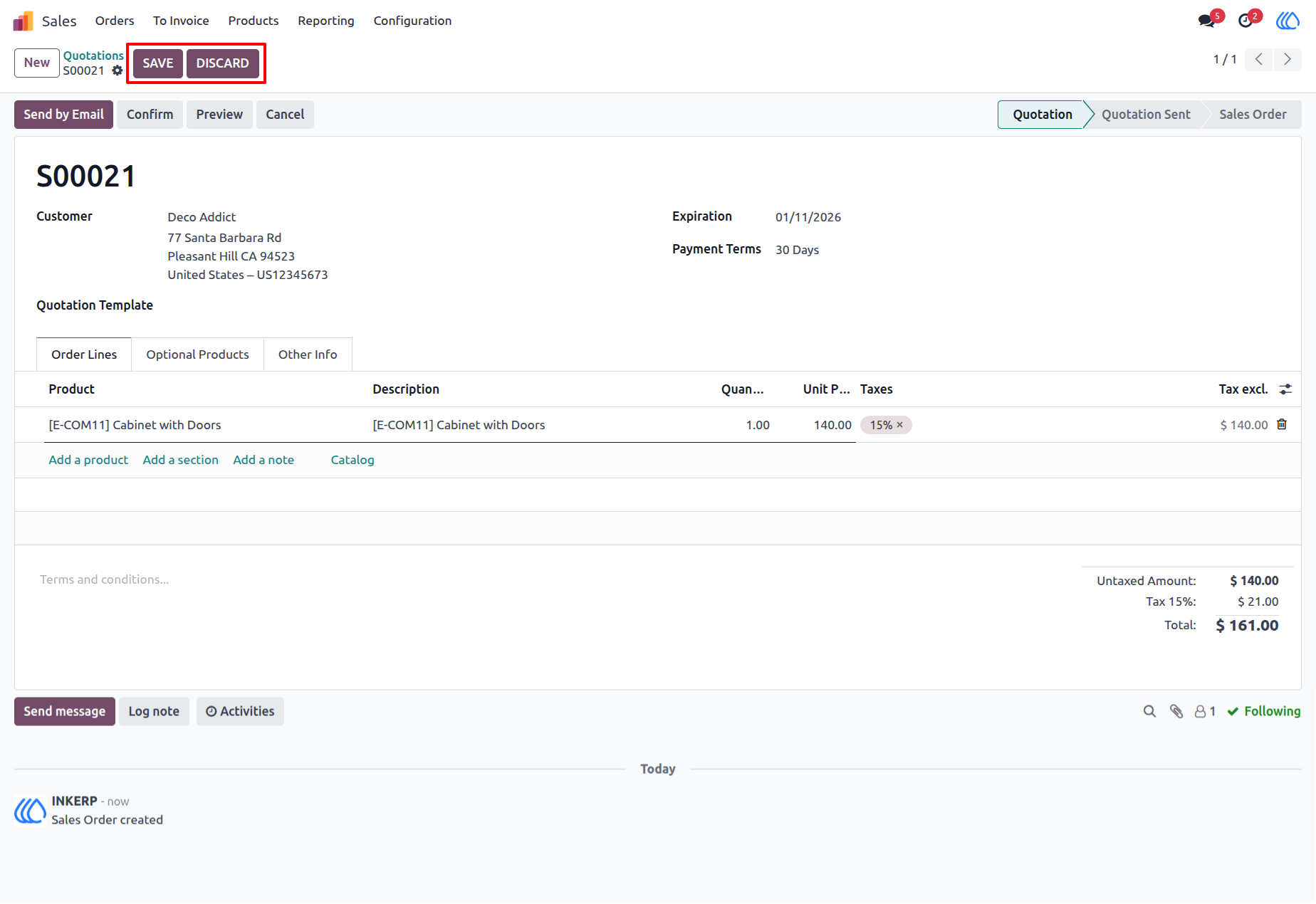1316x904 pixels.
Task: Go back via Quotations breadcrumb
Action: pyautogui.click(x=93, y=56)
